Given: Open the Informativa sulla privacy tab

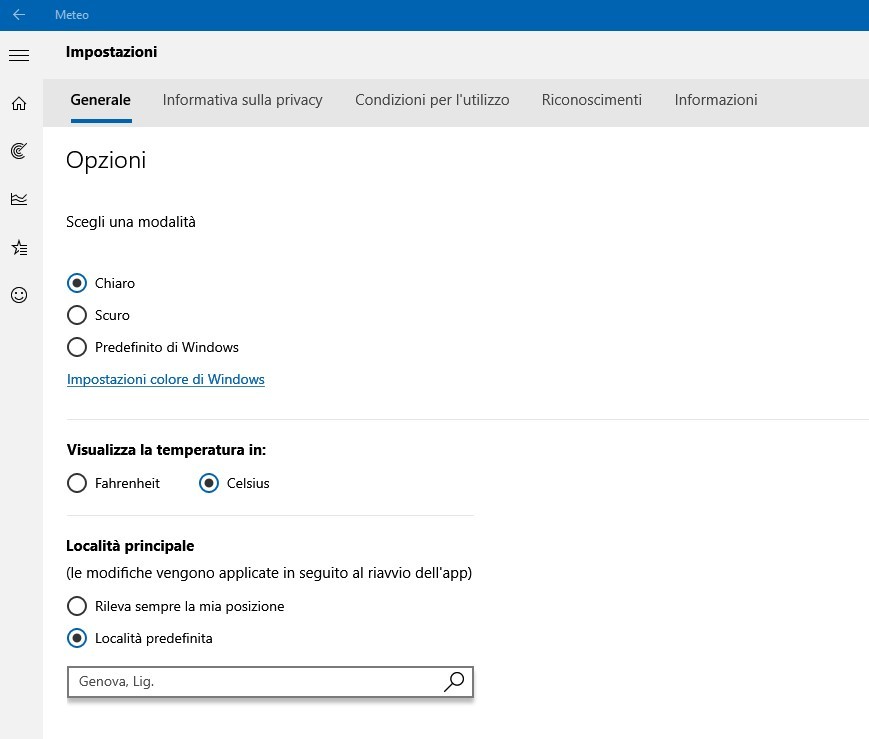Looking at the screenshot, I should coord(242,100).
